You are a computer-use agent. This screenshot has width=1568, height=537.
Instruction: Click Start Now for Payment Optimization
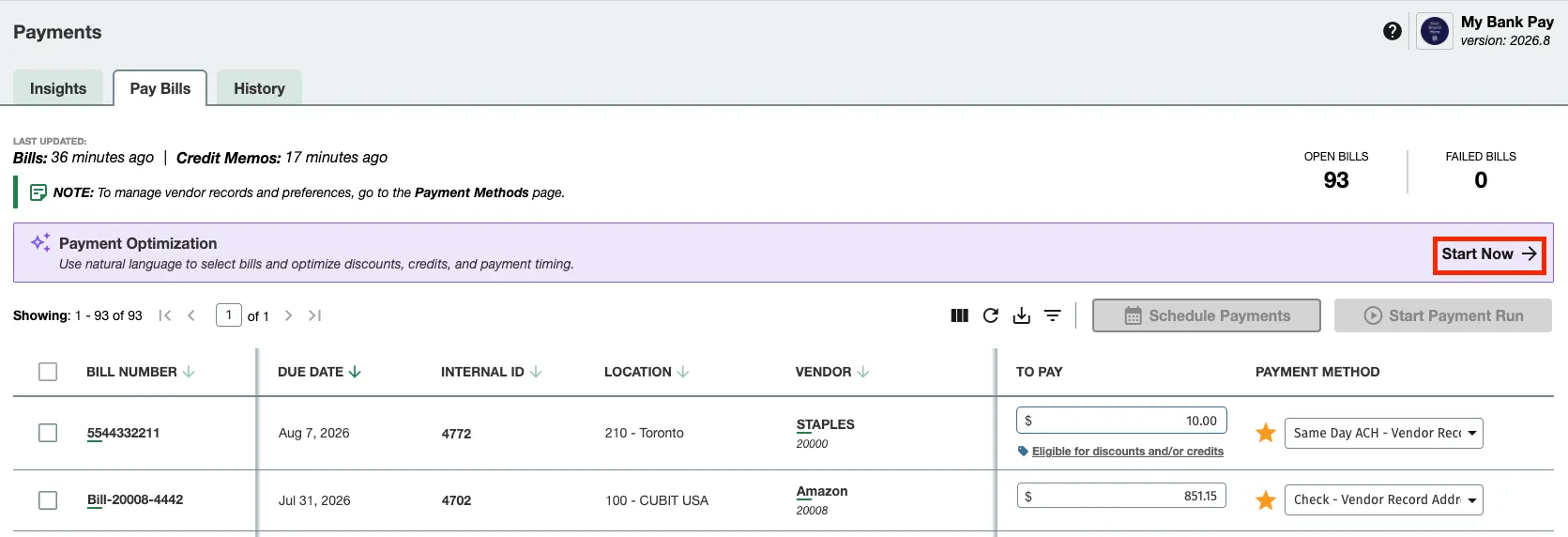(1489, 254)
